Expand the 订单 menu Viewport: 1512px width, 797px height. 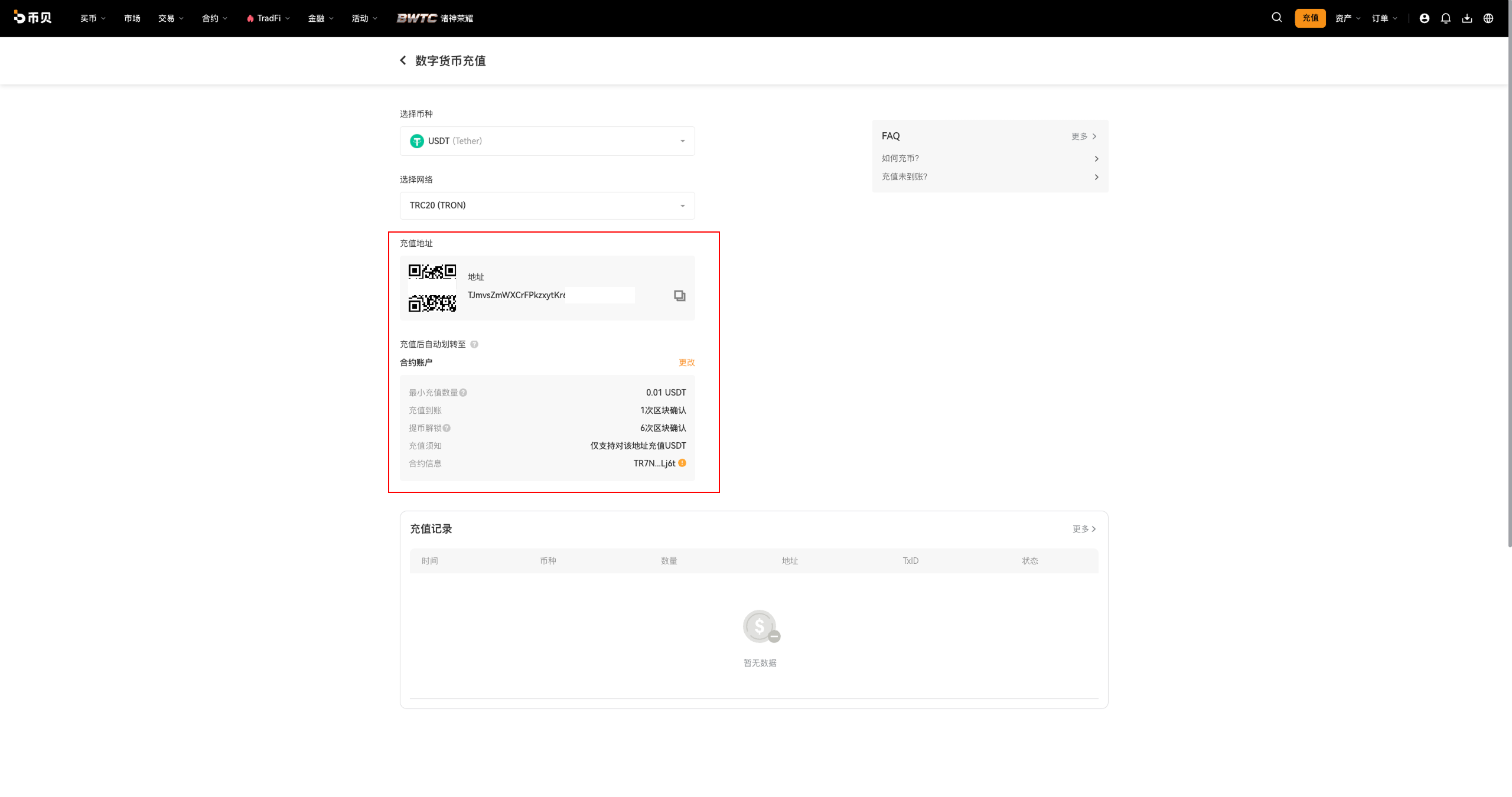[x=1384, y=18]
